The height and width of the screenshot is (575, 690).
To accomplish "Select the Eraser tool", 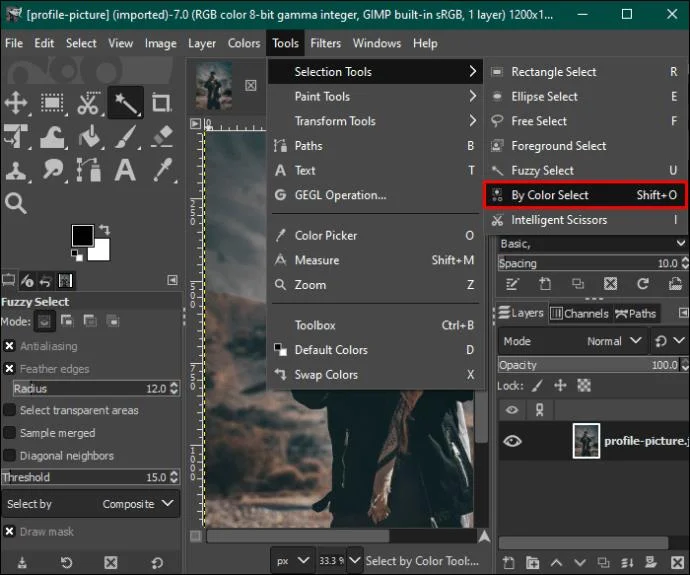I will (x=162, y=136).
